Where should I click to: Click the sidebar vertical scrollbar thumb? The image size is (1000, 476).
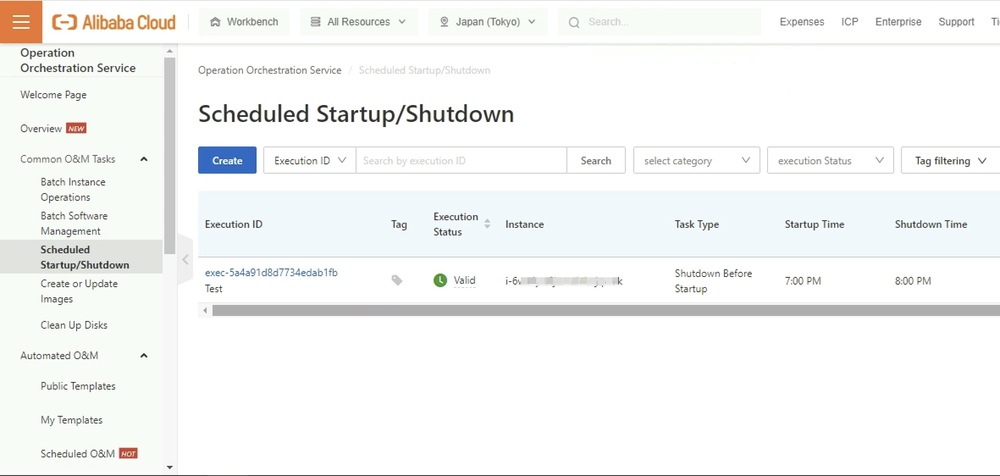pos(169,155)
